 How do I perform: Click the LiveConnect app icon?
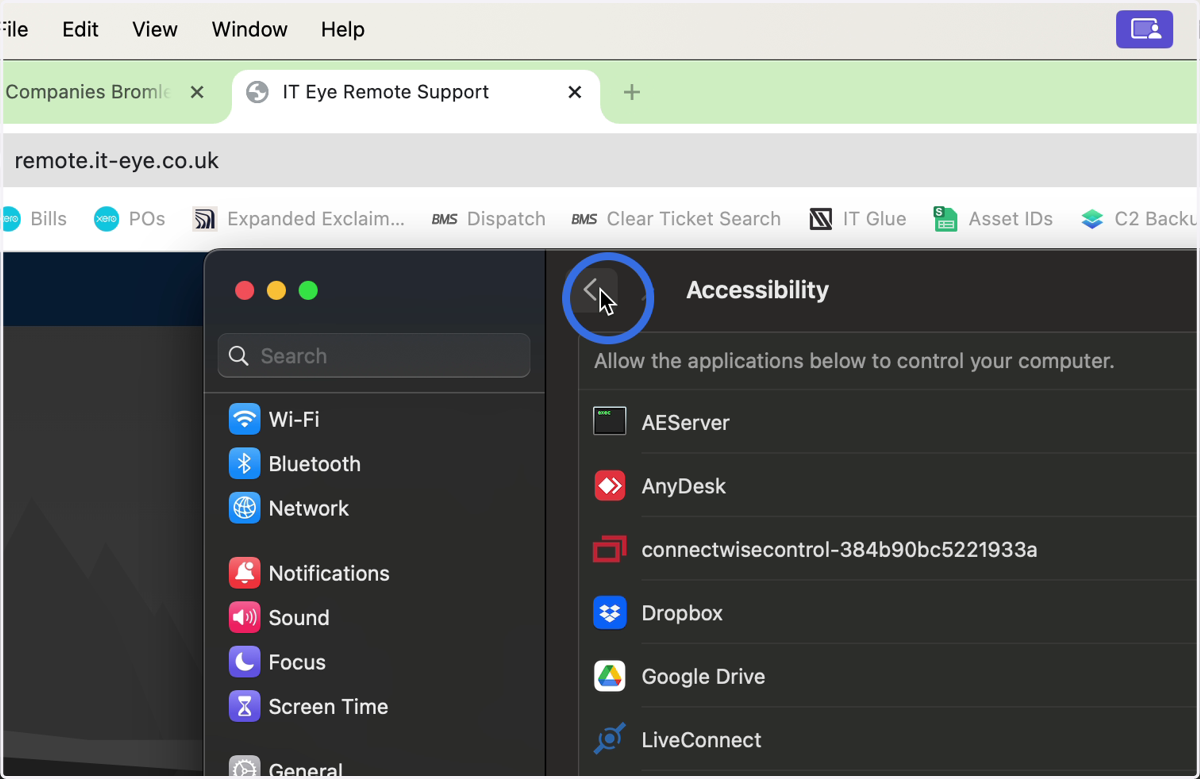pos(610,740)
